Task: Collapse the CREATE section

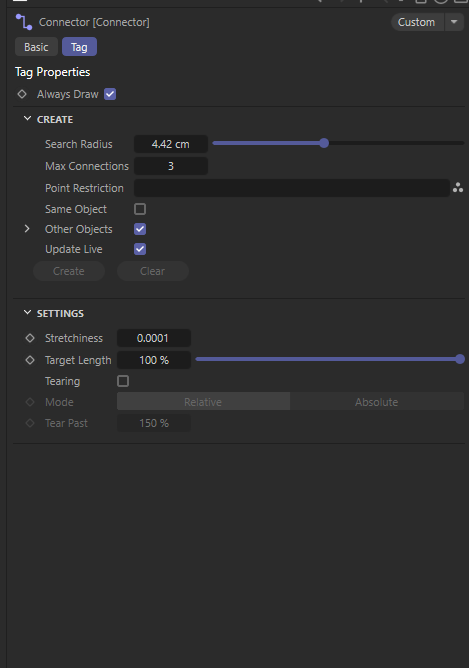Action: [x=27, y=119]
